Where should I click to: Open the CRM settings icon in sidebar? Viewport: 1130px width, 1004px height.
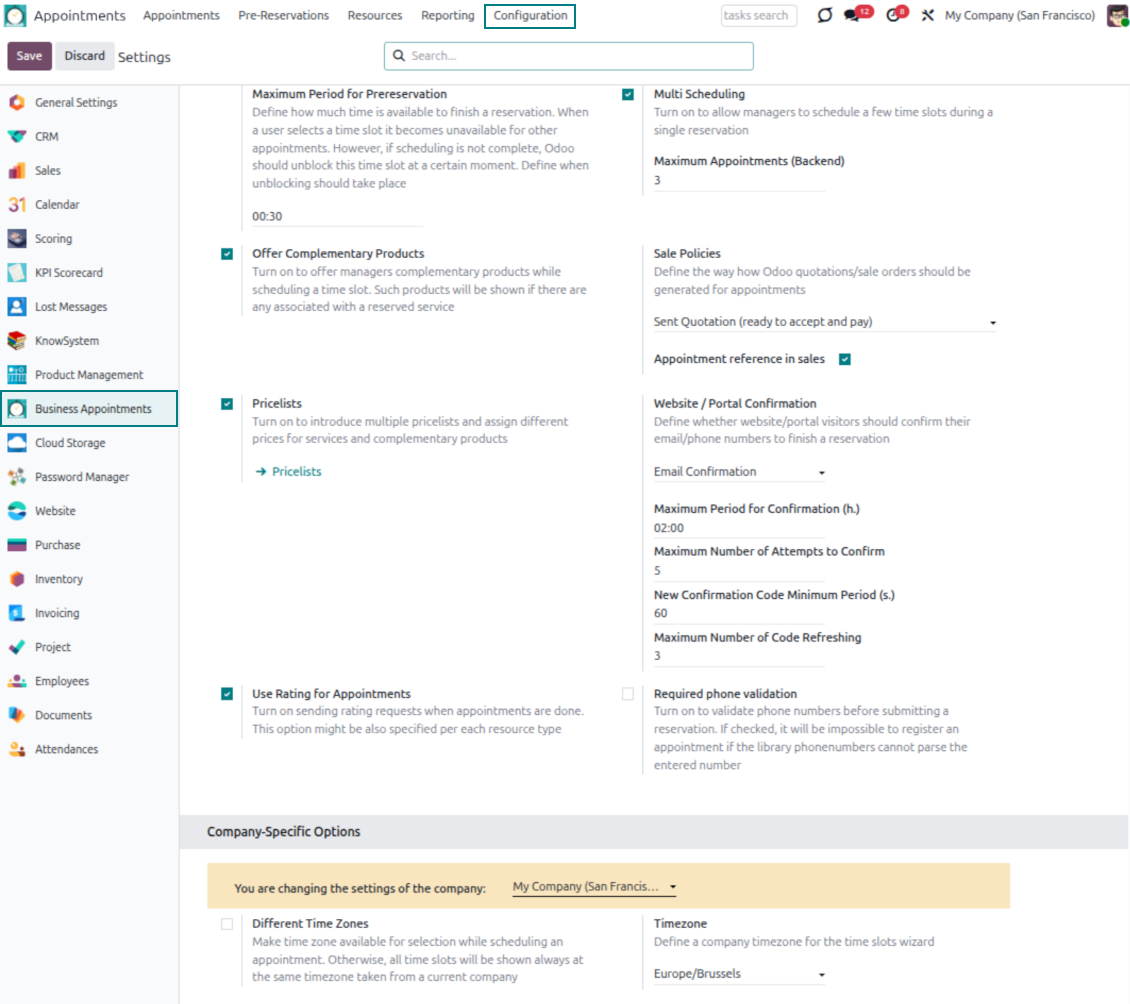click(x=16, y=137)
